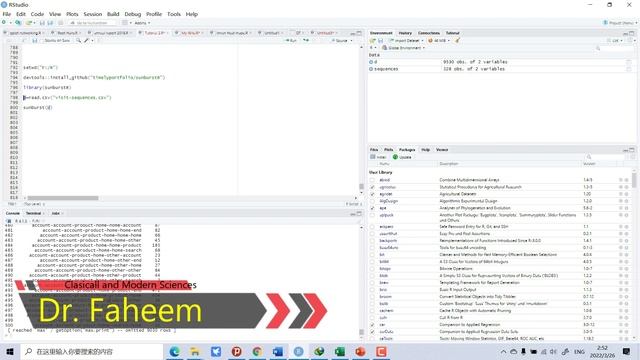Image resolution: width=640 pixels, height=360 pixels.
Task: Open Word from the taskbar
Action: coord(278,351)
